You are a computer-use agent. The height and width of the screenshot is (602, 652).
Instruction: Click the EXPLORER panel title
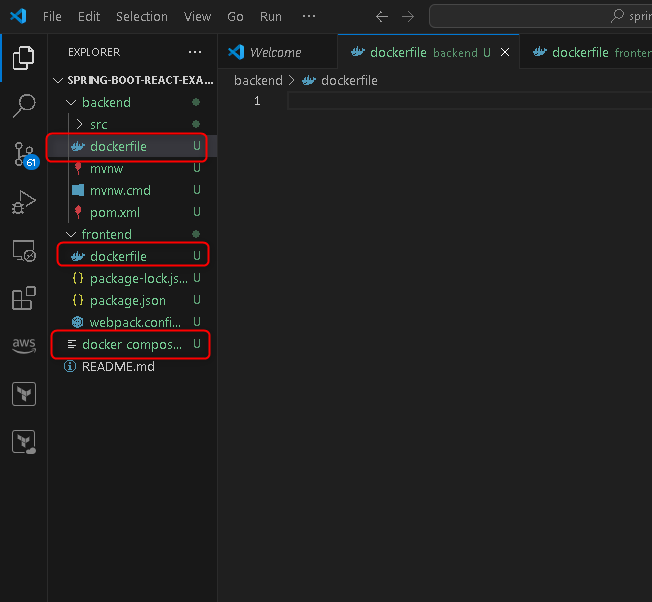(x=94, y=52)
